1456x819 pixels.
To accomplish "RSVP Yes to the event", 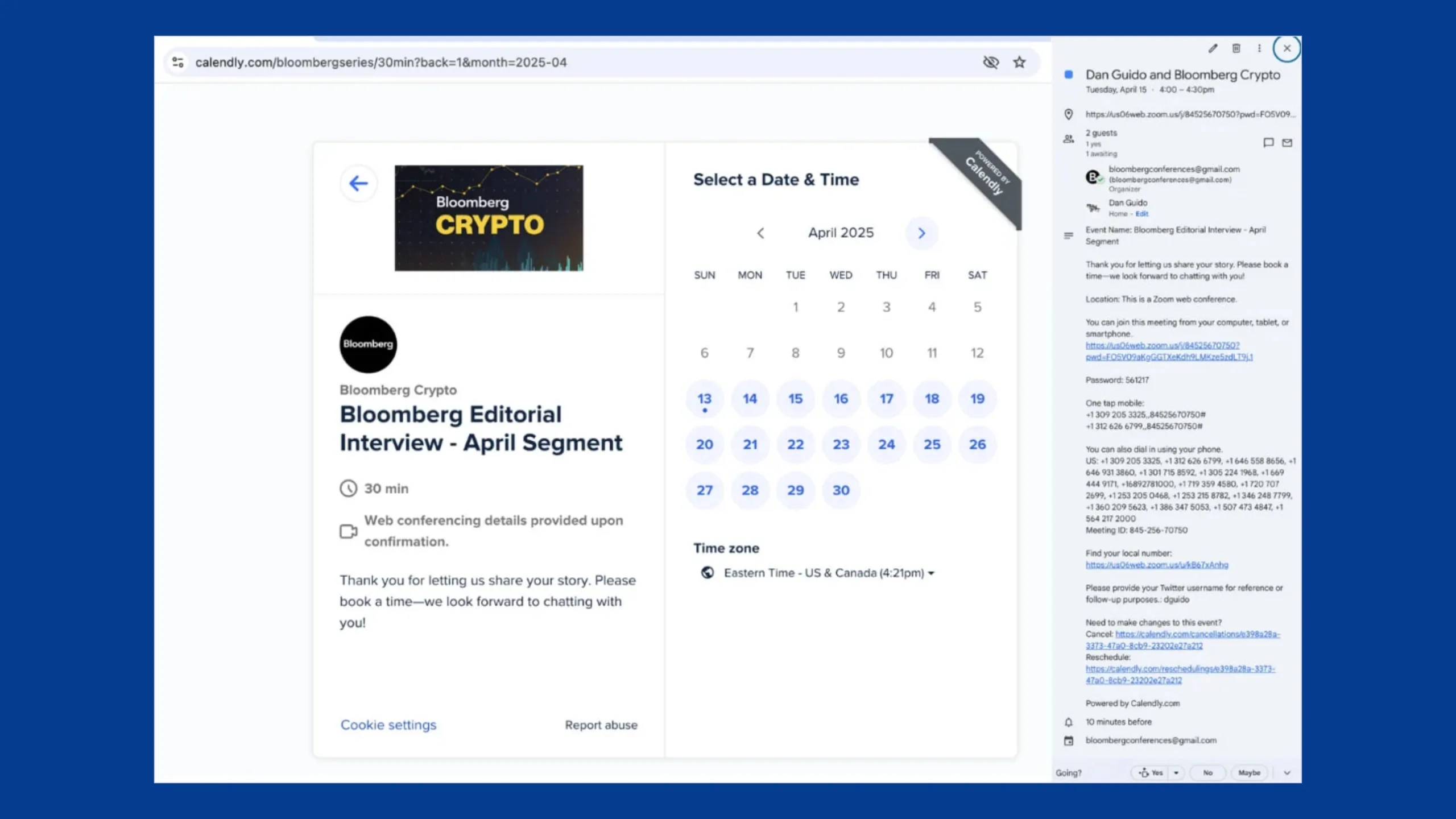I will coord(1150,773).
